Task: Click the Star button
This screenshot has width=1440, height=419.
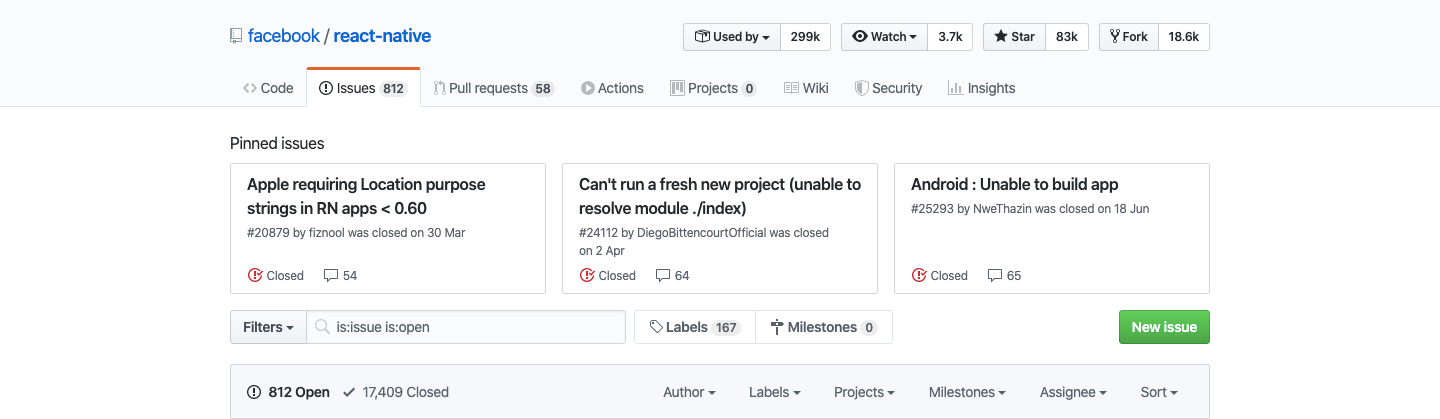Action: coord(1015,37)
